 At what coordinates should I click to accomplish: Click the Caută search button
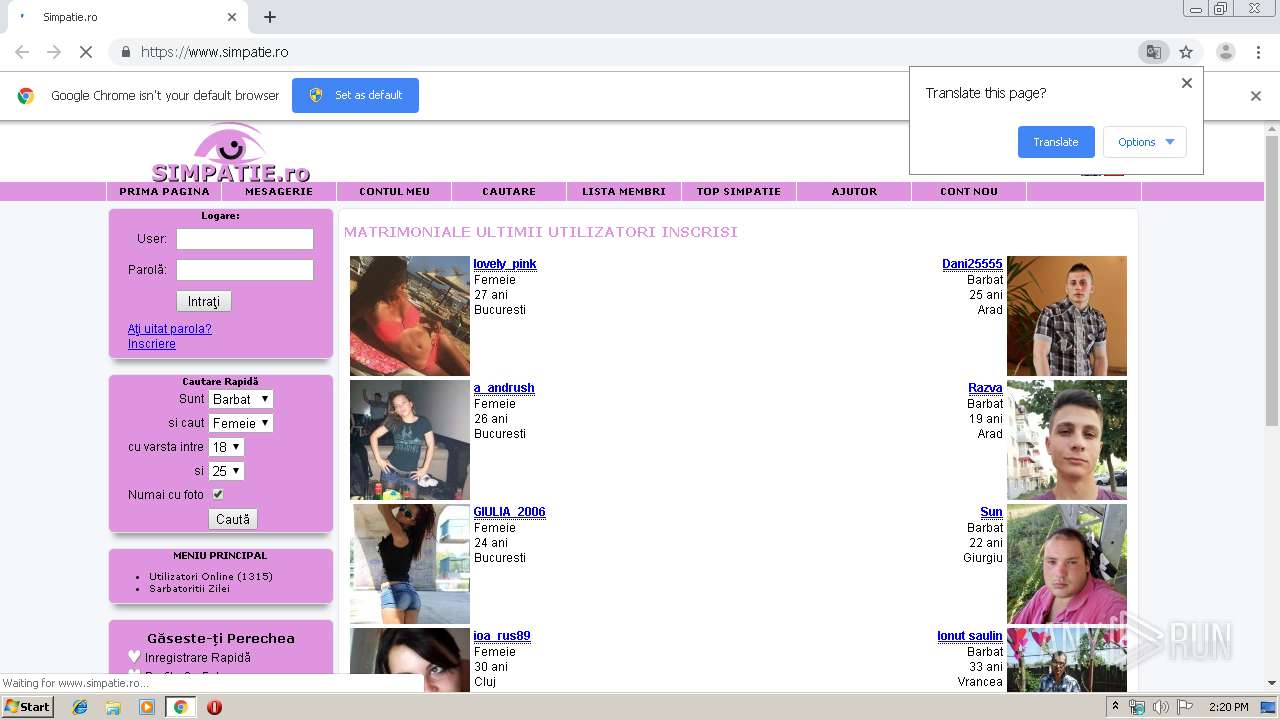(x=233, y=519)
